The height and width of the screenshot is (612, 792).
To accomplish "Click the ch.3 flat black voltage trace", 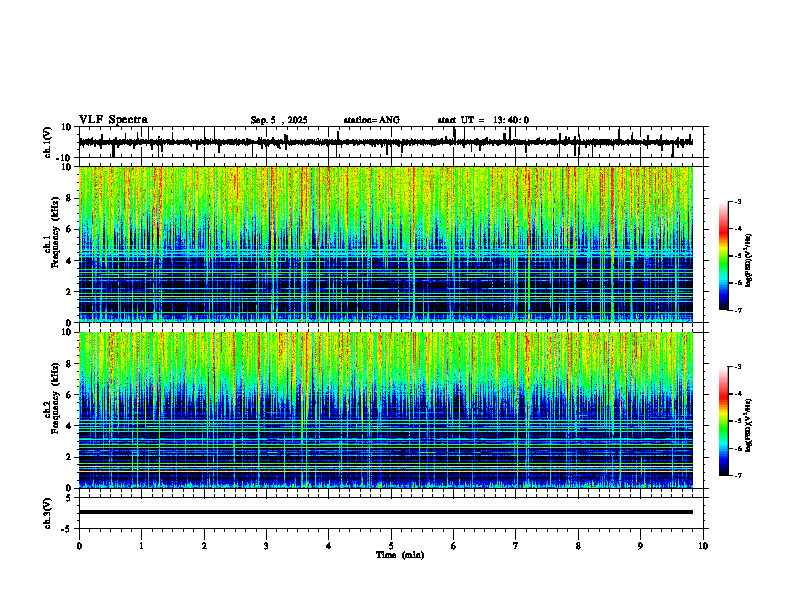I will click(385, 512).
